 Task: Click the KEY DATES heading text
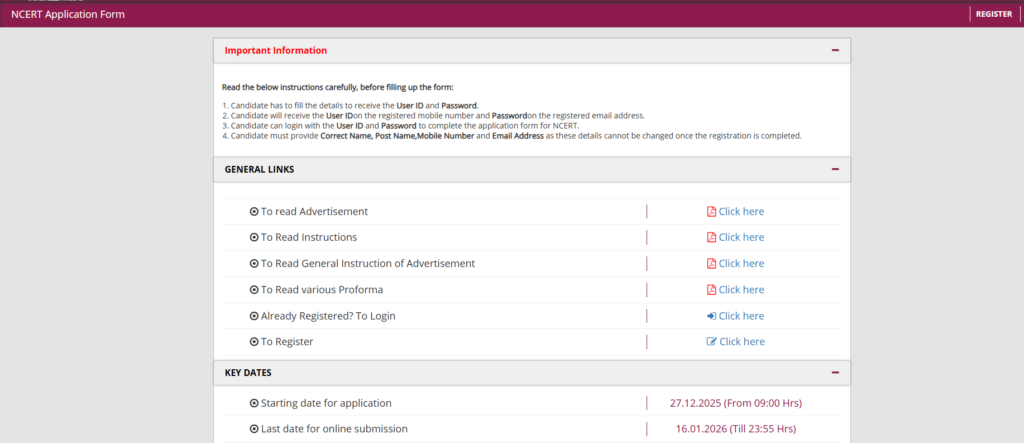pyautogui.click(x=248, y=373)
